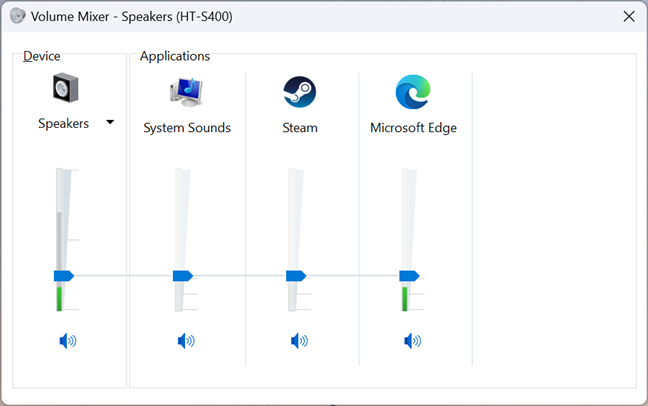Click the System Sounds volume slider handle
Screen dimensions: 648x406
coord(182,275)
